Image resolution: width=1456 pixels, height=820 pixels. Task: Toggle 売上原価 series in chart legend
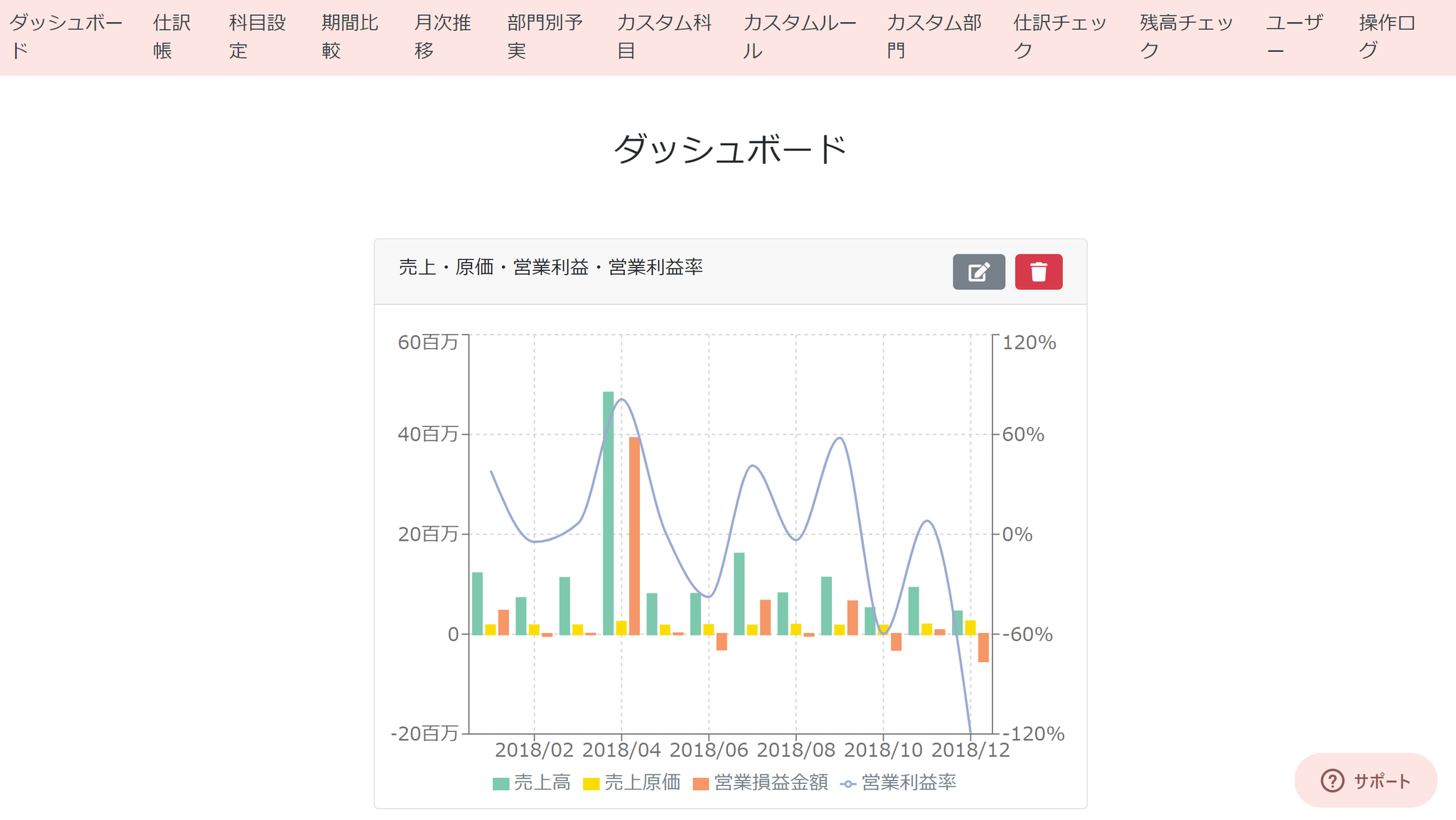632,782
